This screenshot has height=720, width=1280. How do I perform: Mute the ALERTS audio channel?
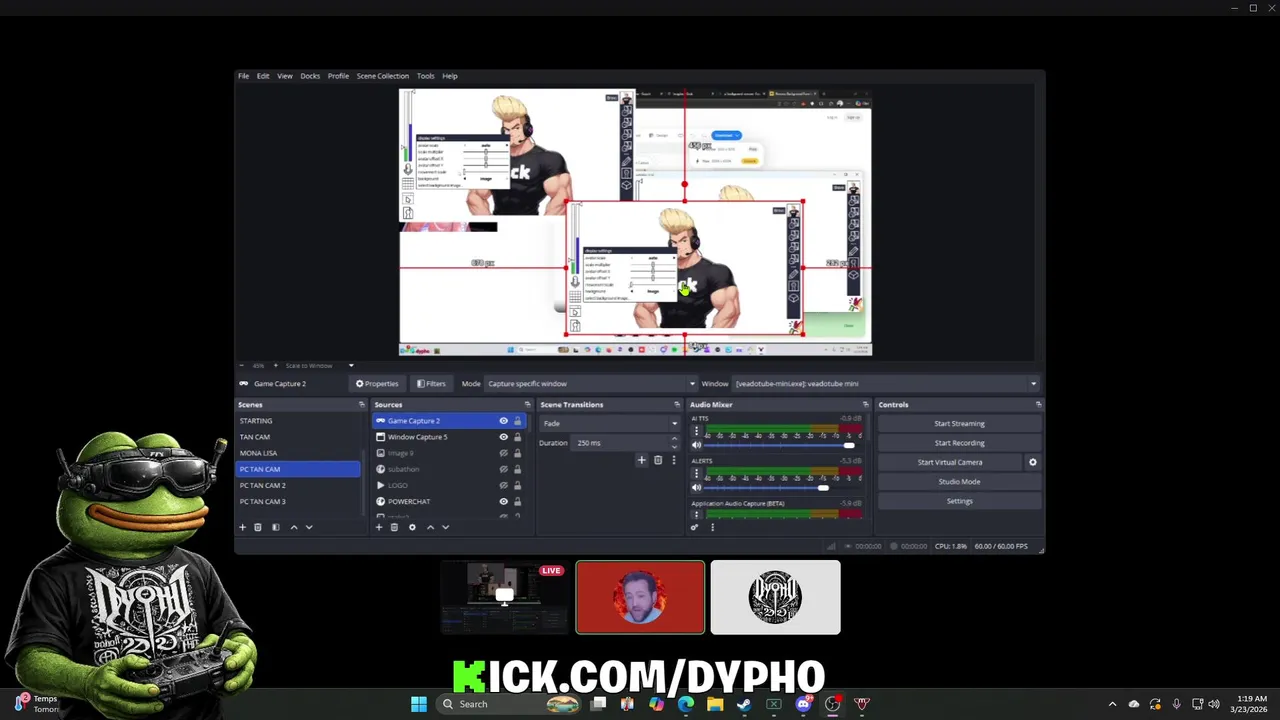pos(696,488)
